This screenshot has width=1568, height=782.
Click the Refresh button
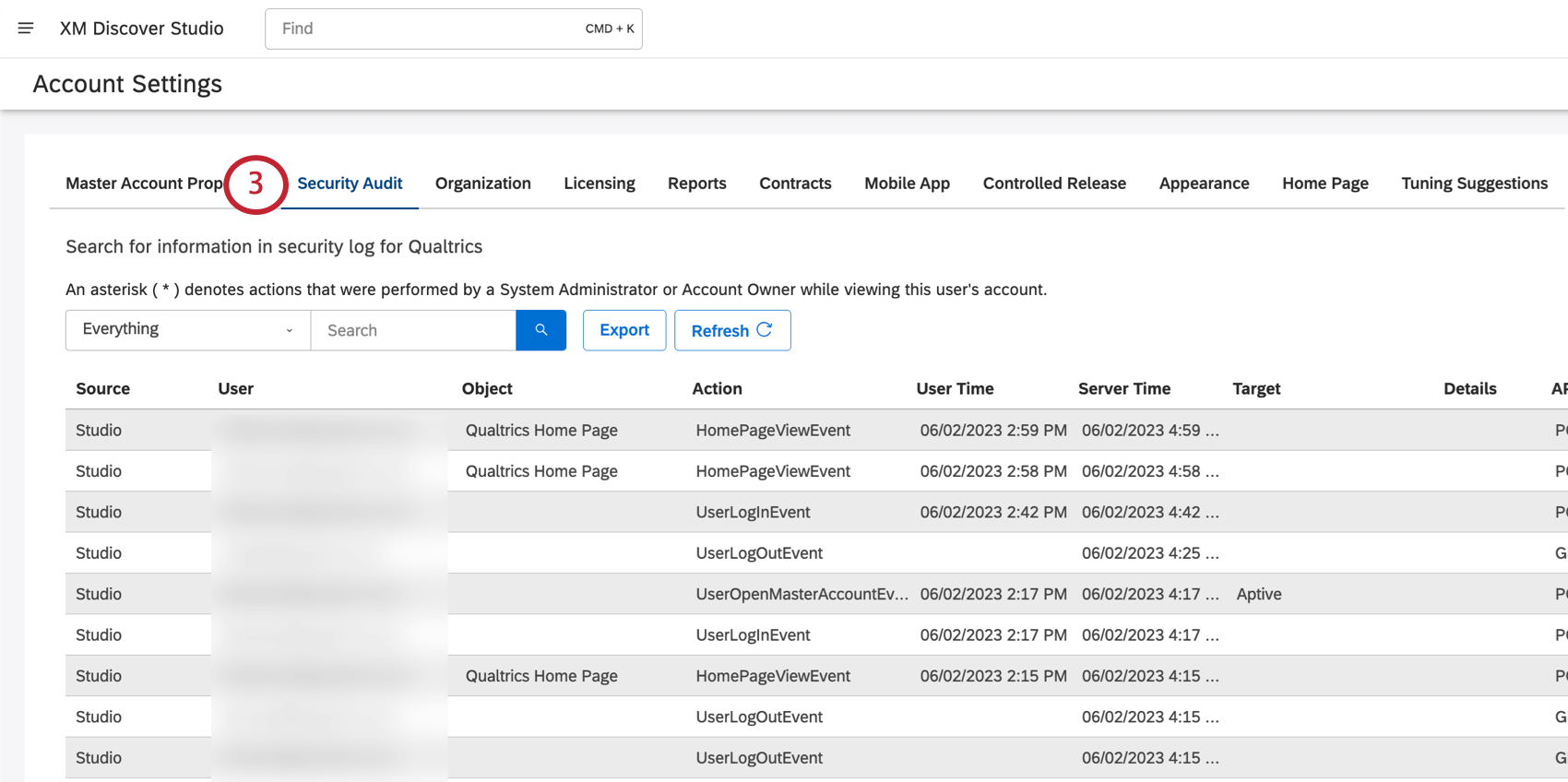click(x=731, y=330)
